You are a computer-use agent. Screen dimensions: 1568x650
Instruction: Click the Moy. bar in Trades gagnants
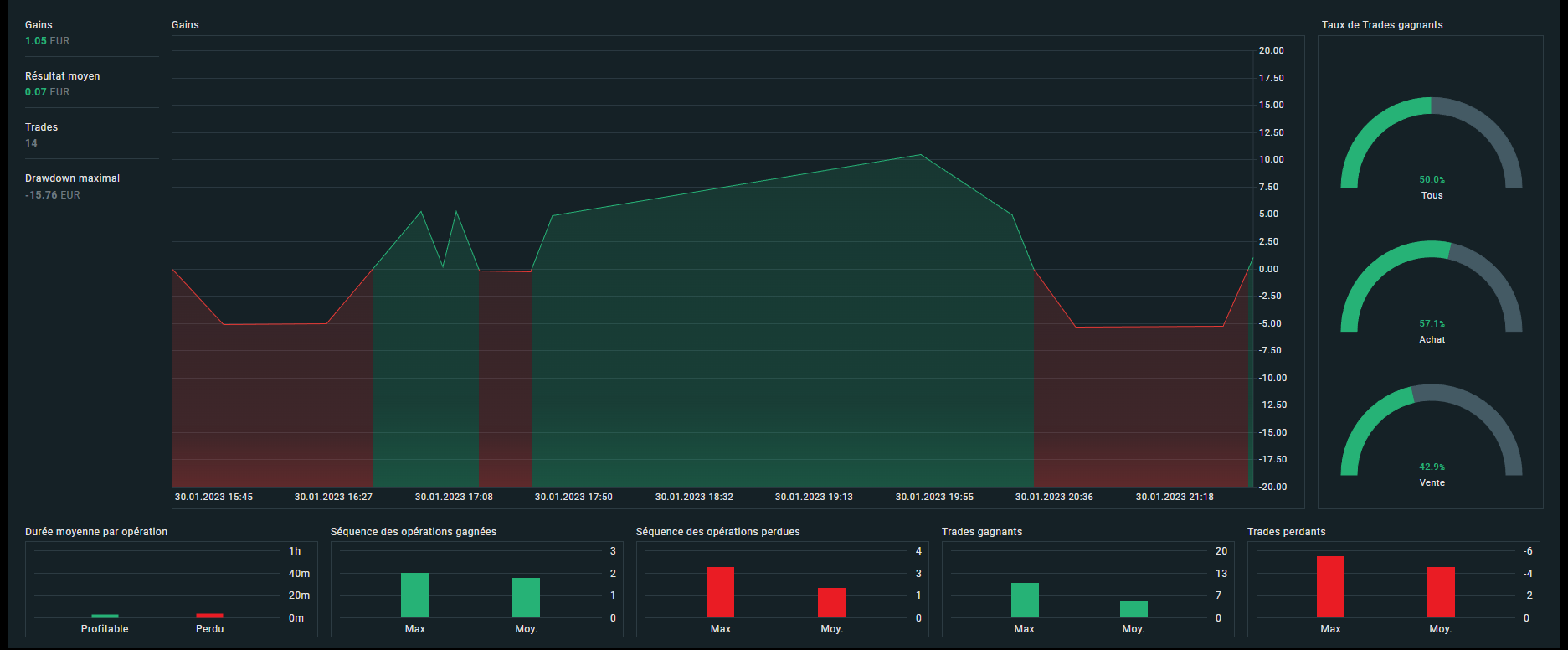point(1134,610)
